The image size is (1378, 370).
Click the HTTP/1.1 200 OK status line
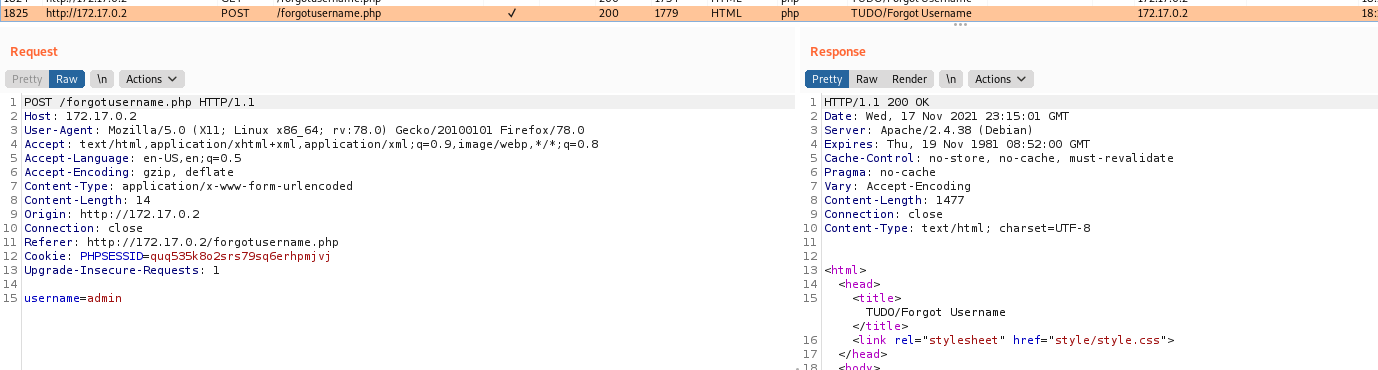click(877, 102)
